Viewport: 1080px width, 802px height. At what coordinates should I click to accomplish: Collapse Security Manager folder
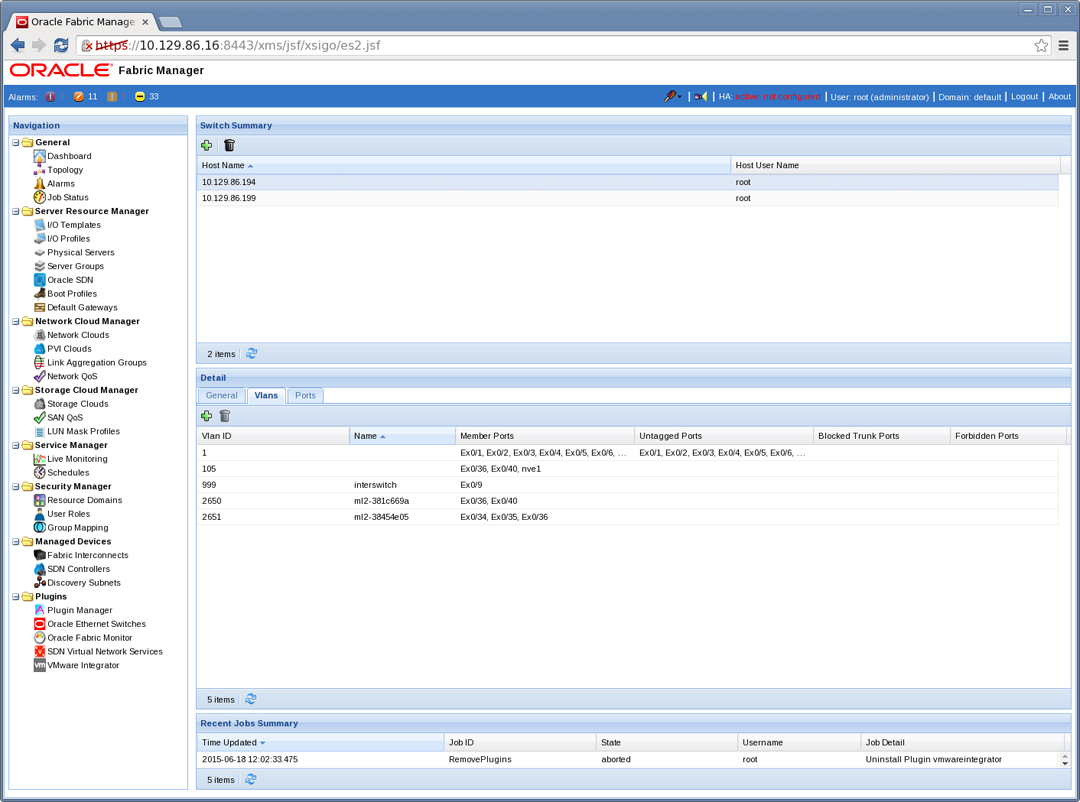(x=16, y=487)
